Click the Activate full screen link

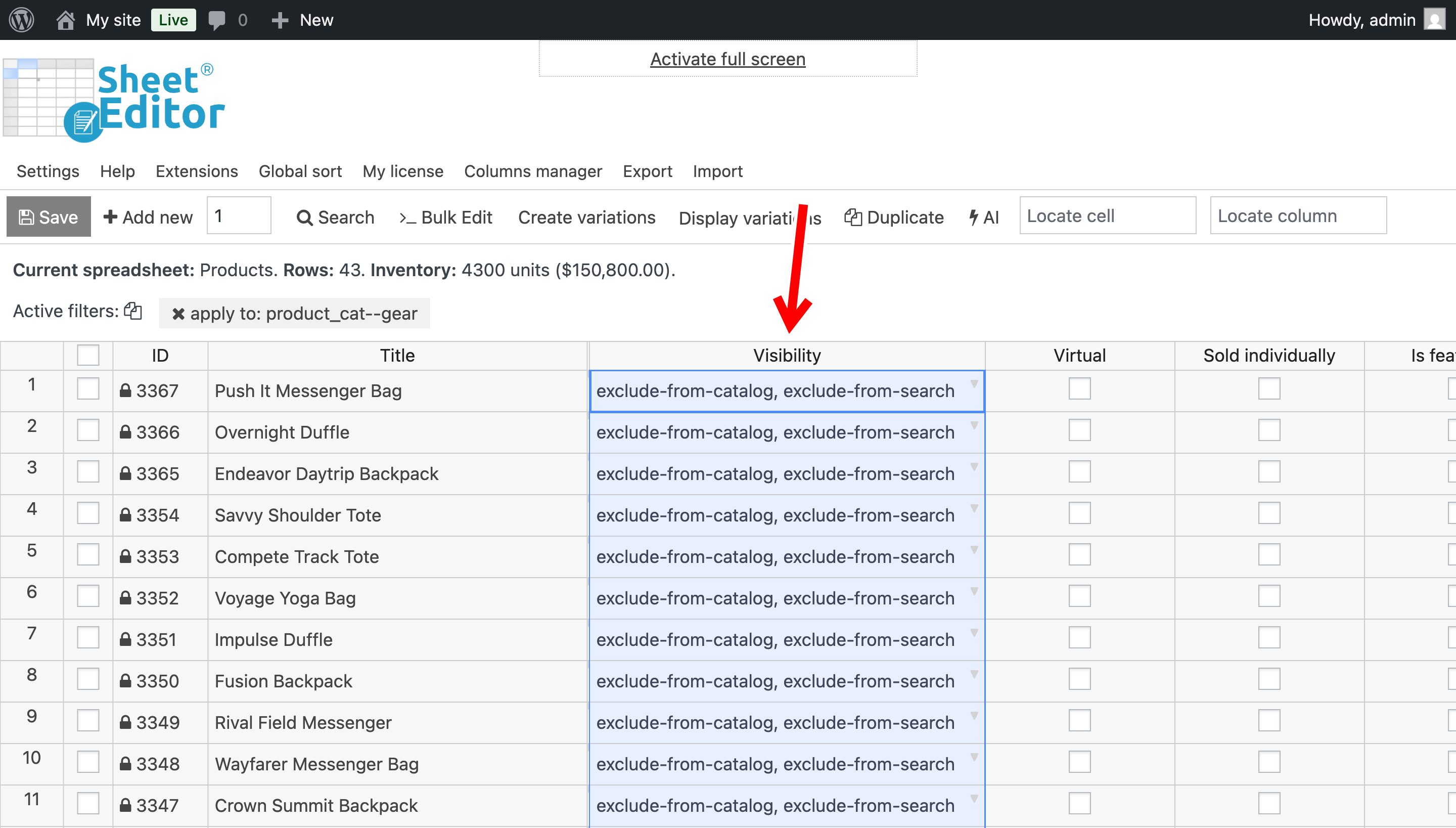(x=727, y=59)
